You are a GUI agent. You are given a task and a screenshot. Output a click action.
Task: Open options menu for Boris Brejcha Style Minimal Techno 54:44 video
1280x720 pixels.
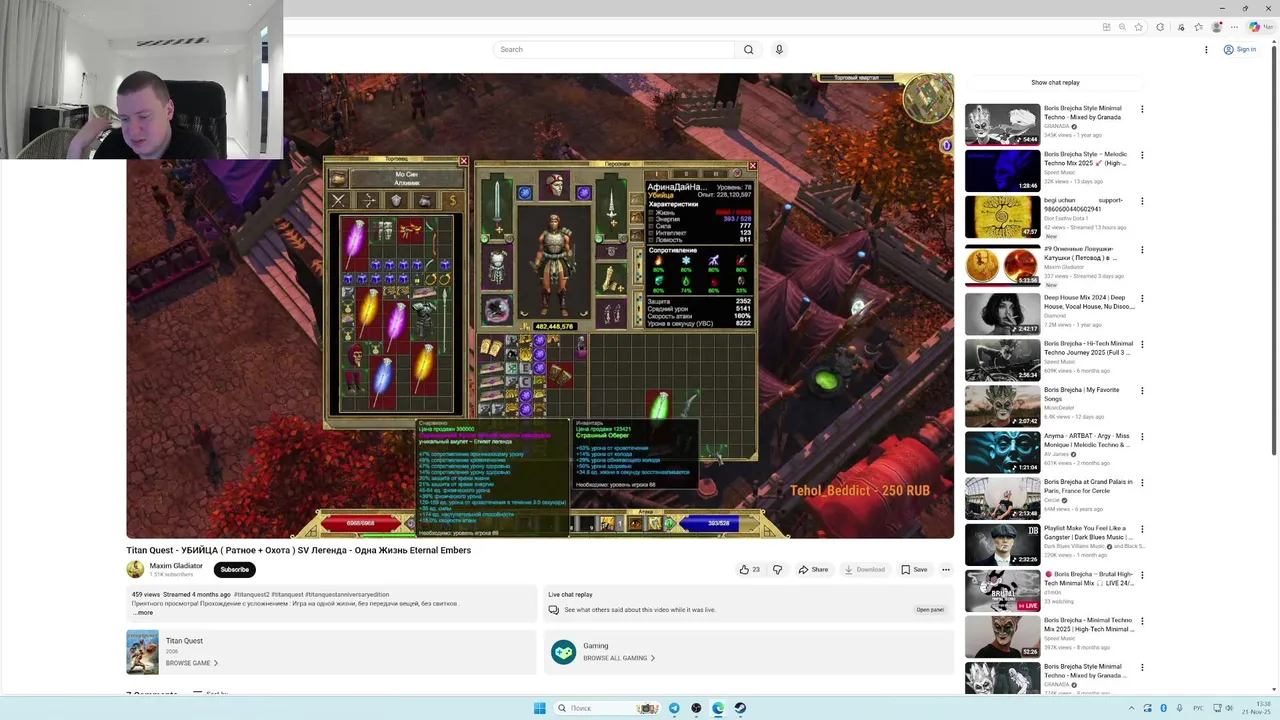click(x=1142, y=109)
